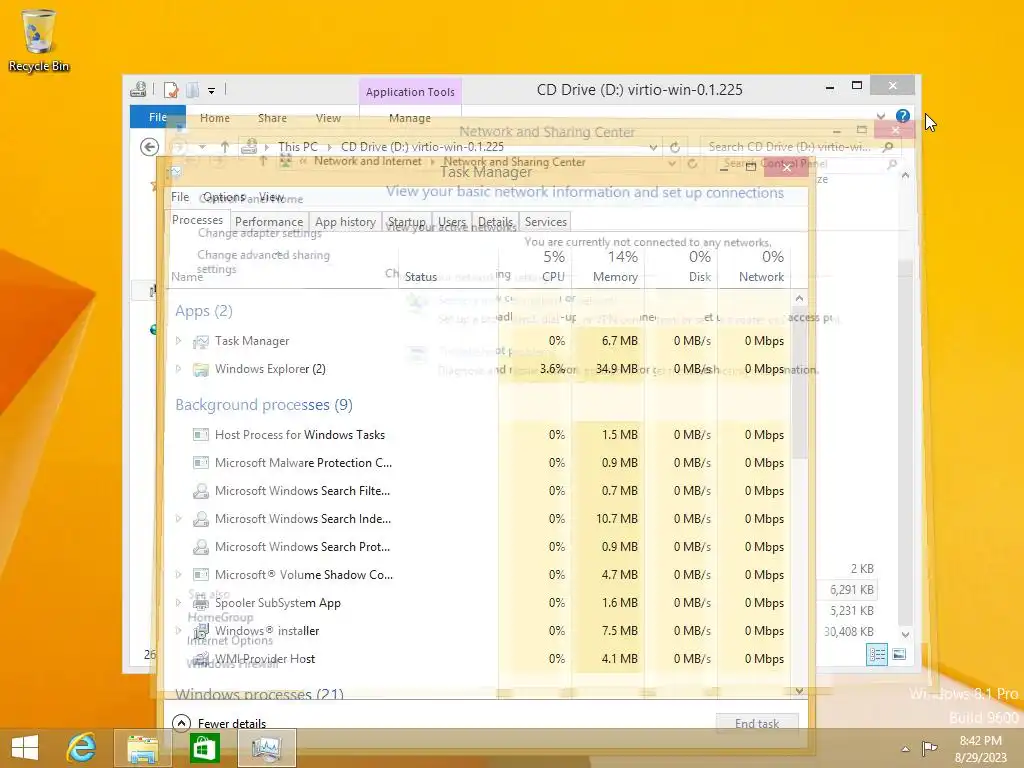Click the Up arrow in Explorer address bar

225,147
